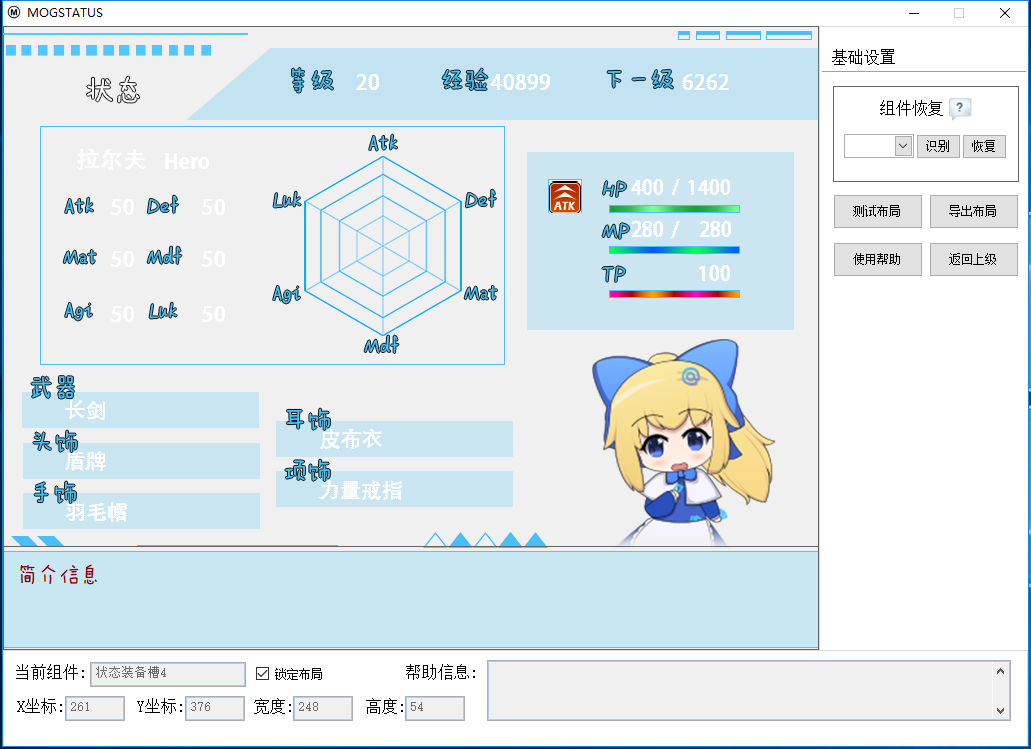The height and width of the screenshot is (749, 1031).
Task: Select the next-level value 6262
Action: pyautogui.click(x=706, y=82)
